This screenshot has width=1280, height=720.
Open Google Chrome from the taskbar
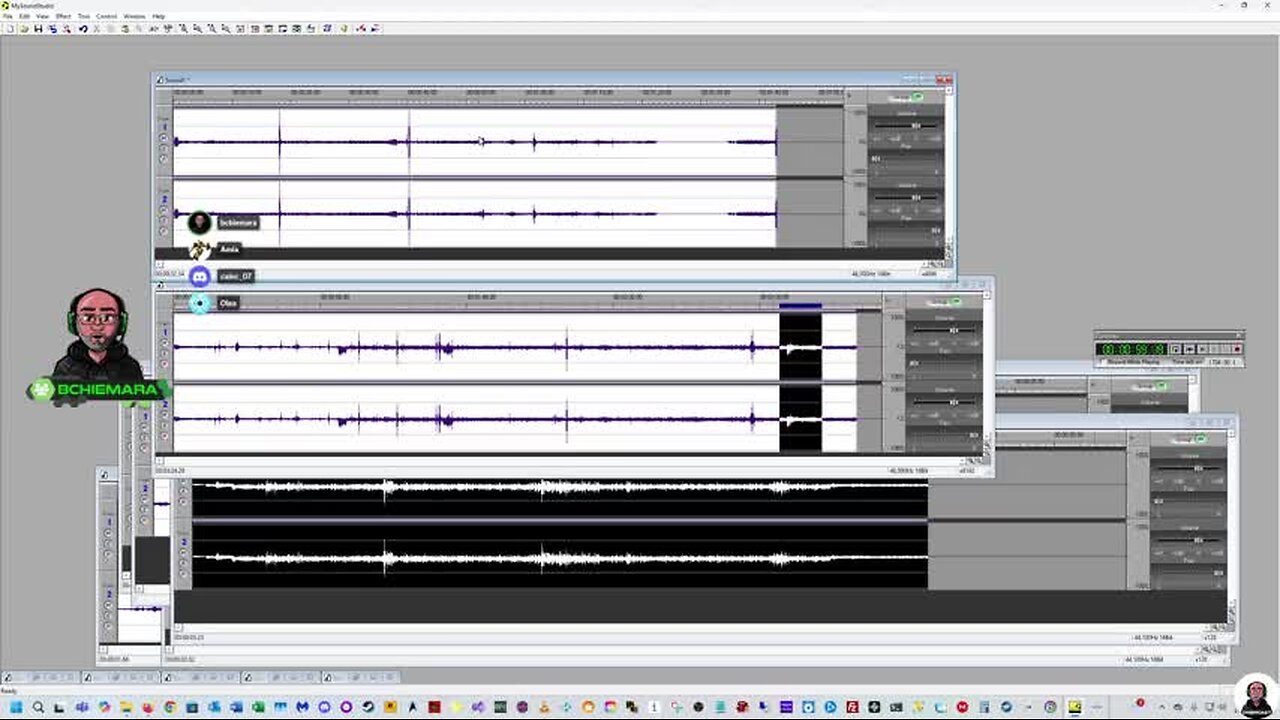[170, 708]
